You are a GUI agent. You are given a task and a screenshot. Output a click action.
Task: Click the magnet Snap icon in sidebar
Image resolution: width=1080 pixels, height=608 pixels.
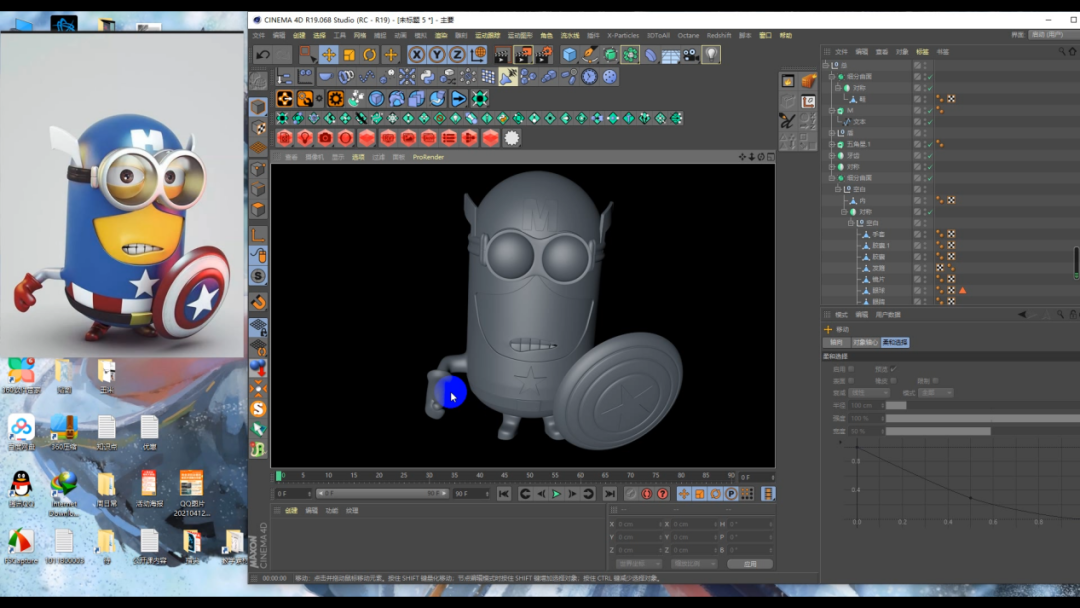(x=258, y=302)
